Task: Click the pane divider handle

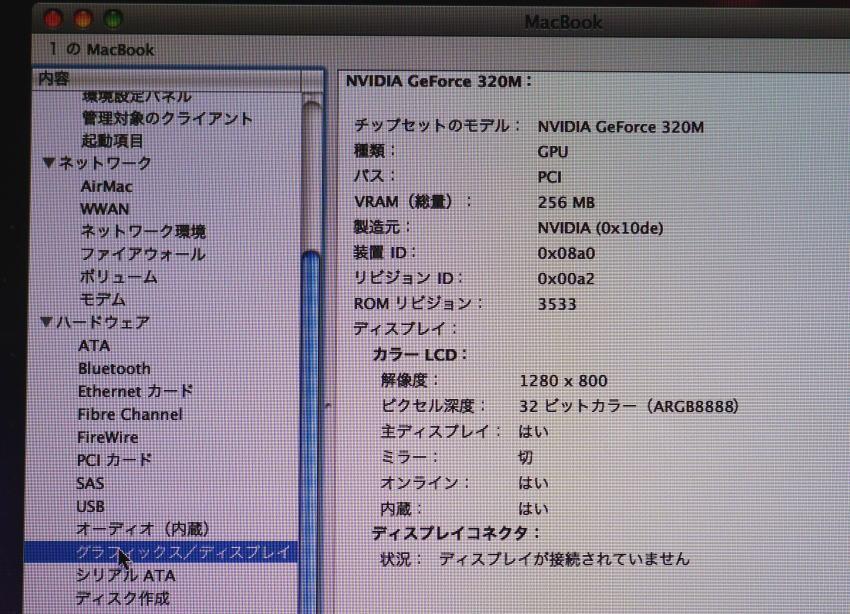Action: (x=329, y=405)
